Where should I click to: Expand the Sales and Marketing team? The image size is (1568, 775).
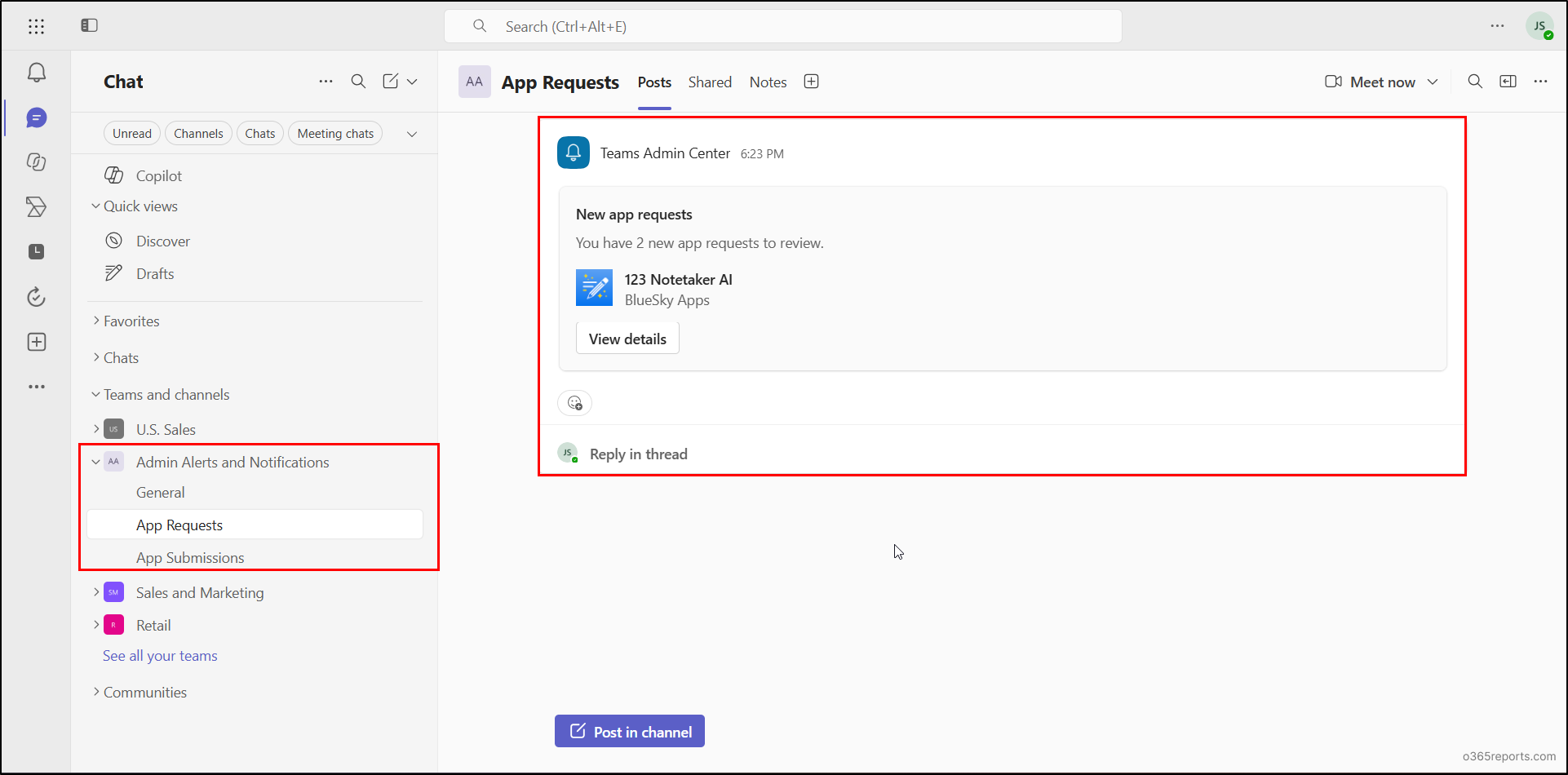tap(96, 592)
